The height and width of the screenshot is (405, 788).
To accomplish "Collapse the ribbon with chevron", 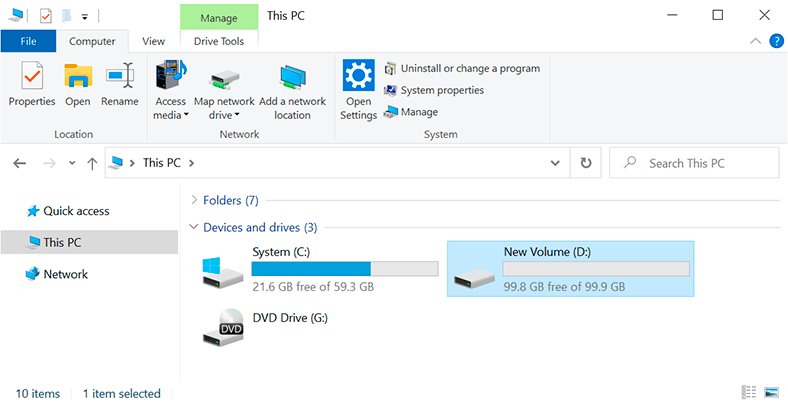I will (755, 41).
